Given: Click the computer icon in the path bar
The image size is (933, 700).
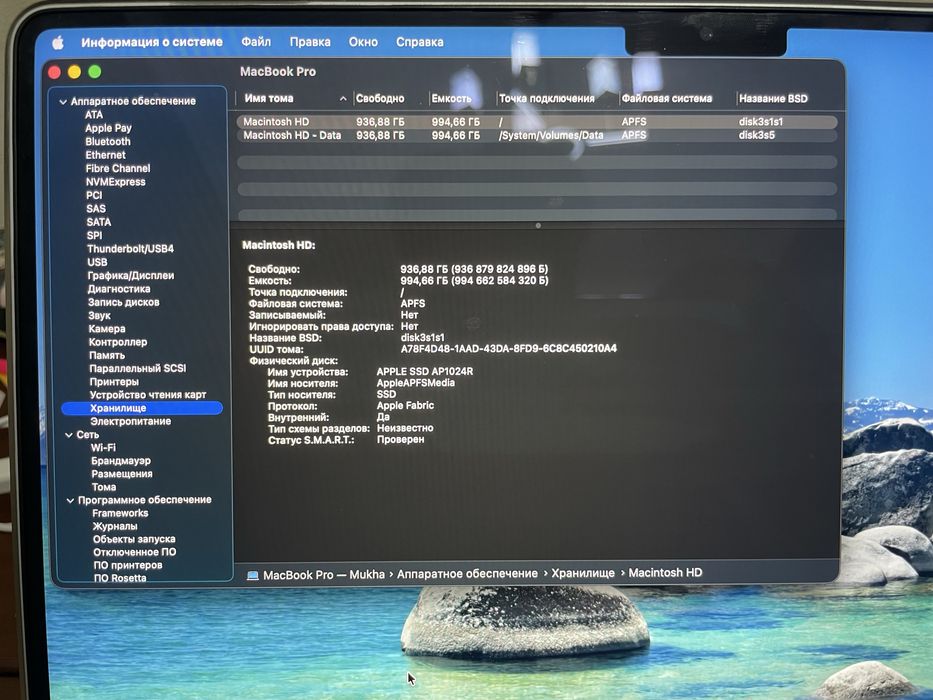Looking at the screenshot, I should (x=252, y=576).
